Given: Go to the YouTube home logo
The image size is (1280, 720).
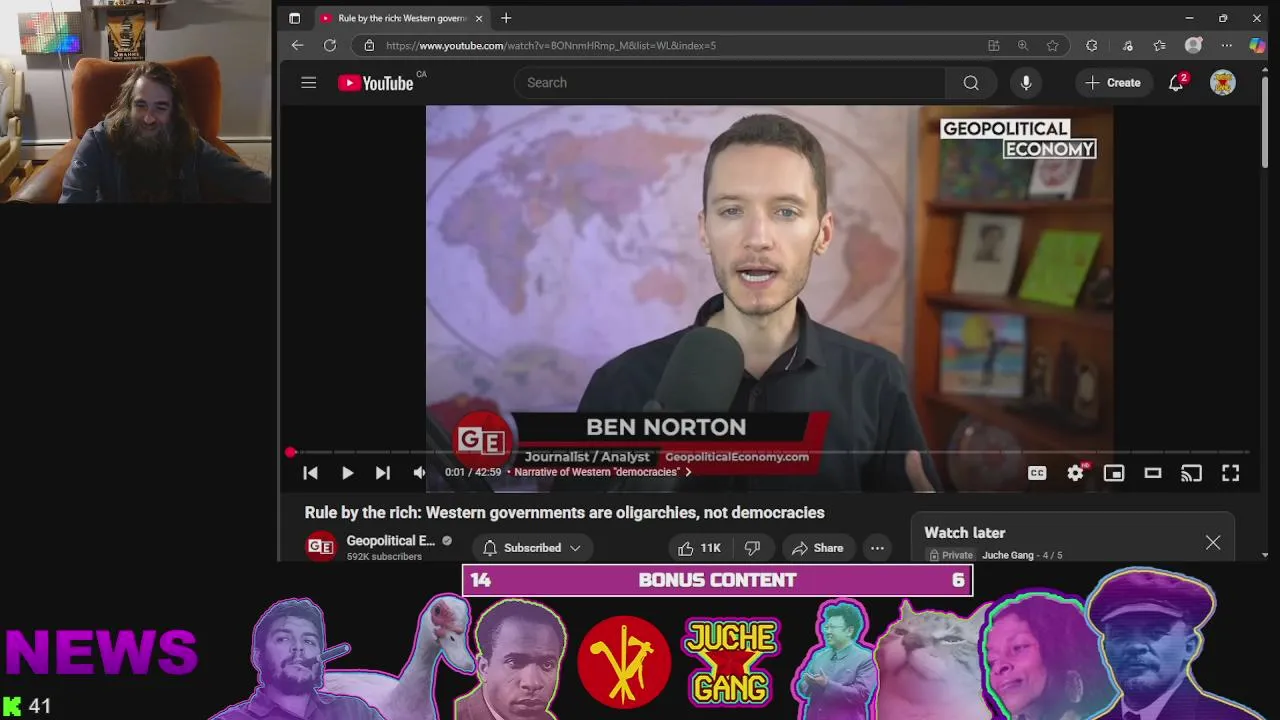Looking at the screenshot, I should pyautogui.click(x=376, y=83).
